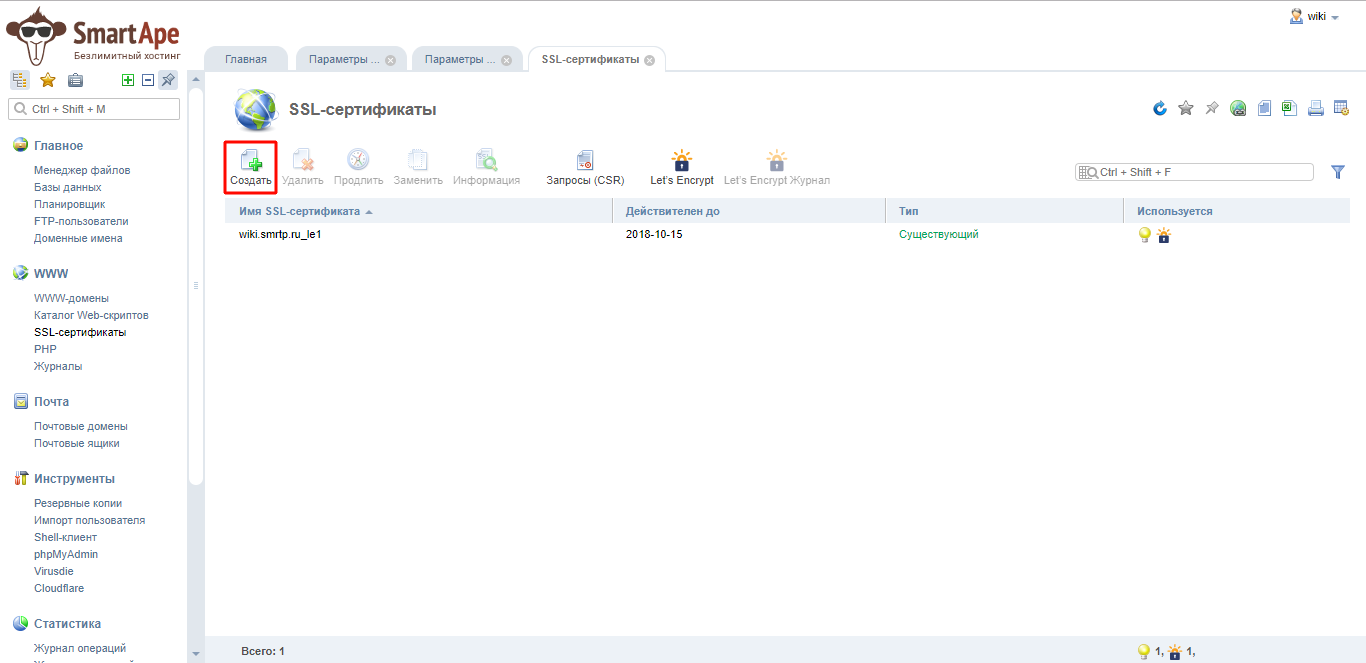Viewport: 1366px width, 663px height.
Task: Open table column settings icon
Action: pyautogui.click(x=1341, y=108)
